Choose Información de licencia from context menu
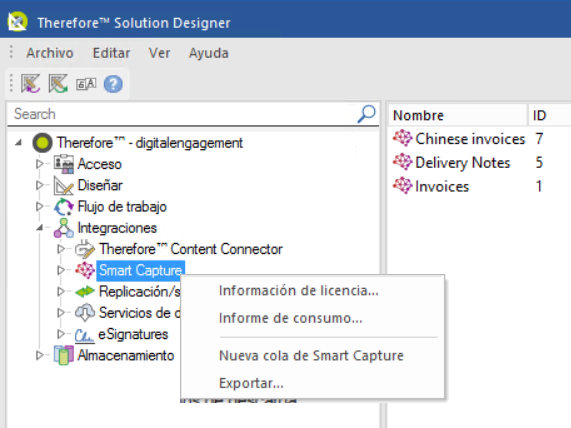Viewport: 571px width, 428px height. (x=299, y=291)
